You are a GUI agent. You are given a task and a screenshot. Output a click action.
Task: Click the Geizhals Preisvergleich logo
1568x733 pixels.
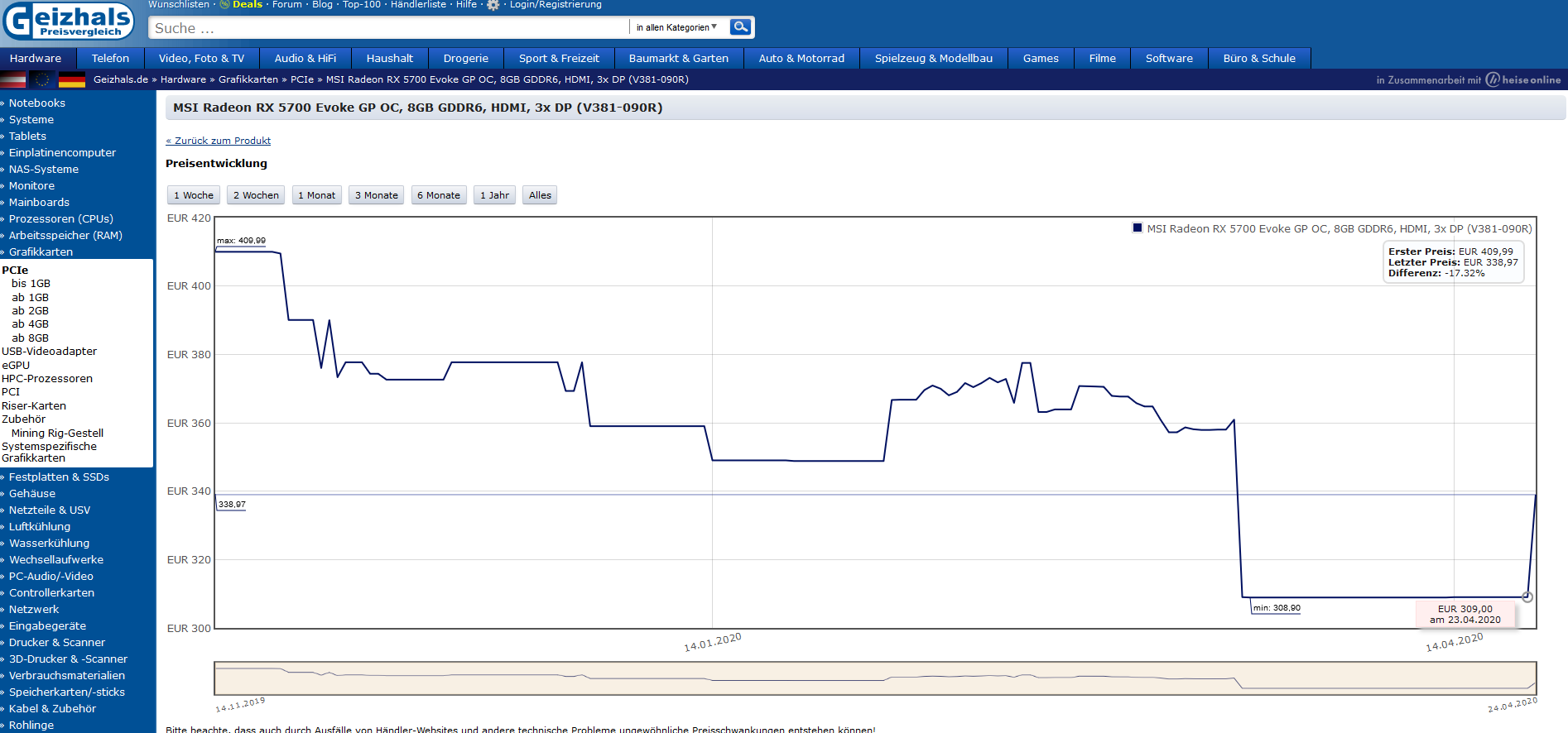[x=69, y=21]
